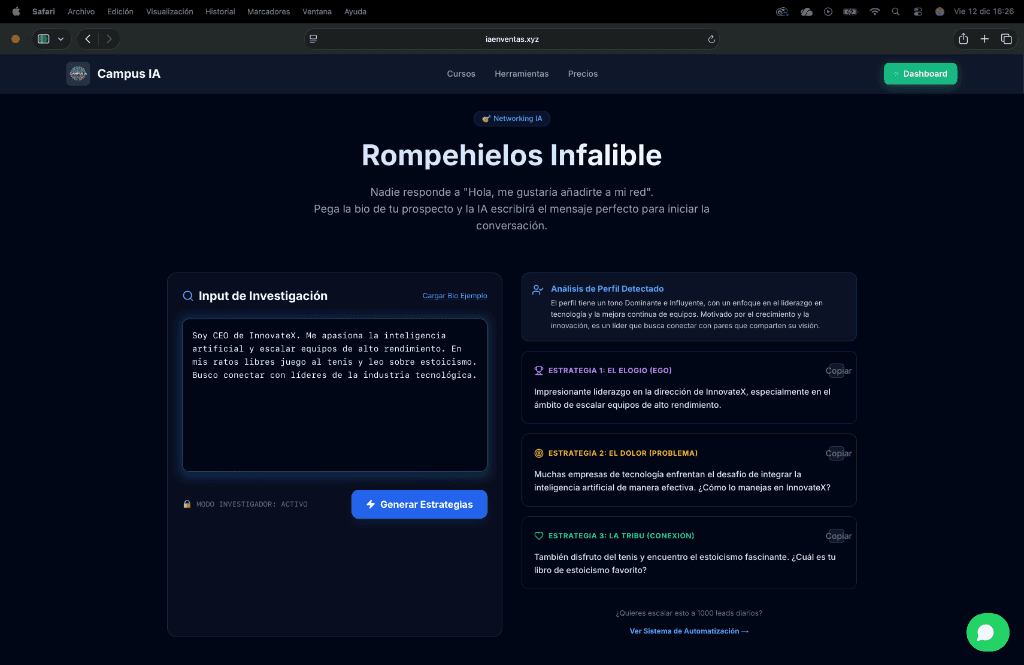
Task: Click the Campus IA brain logo
Action: pyautogui.click(x=78, y=73)
